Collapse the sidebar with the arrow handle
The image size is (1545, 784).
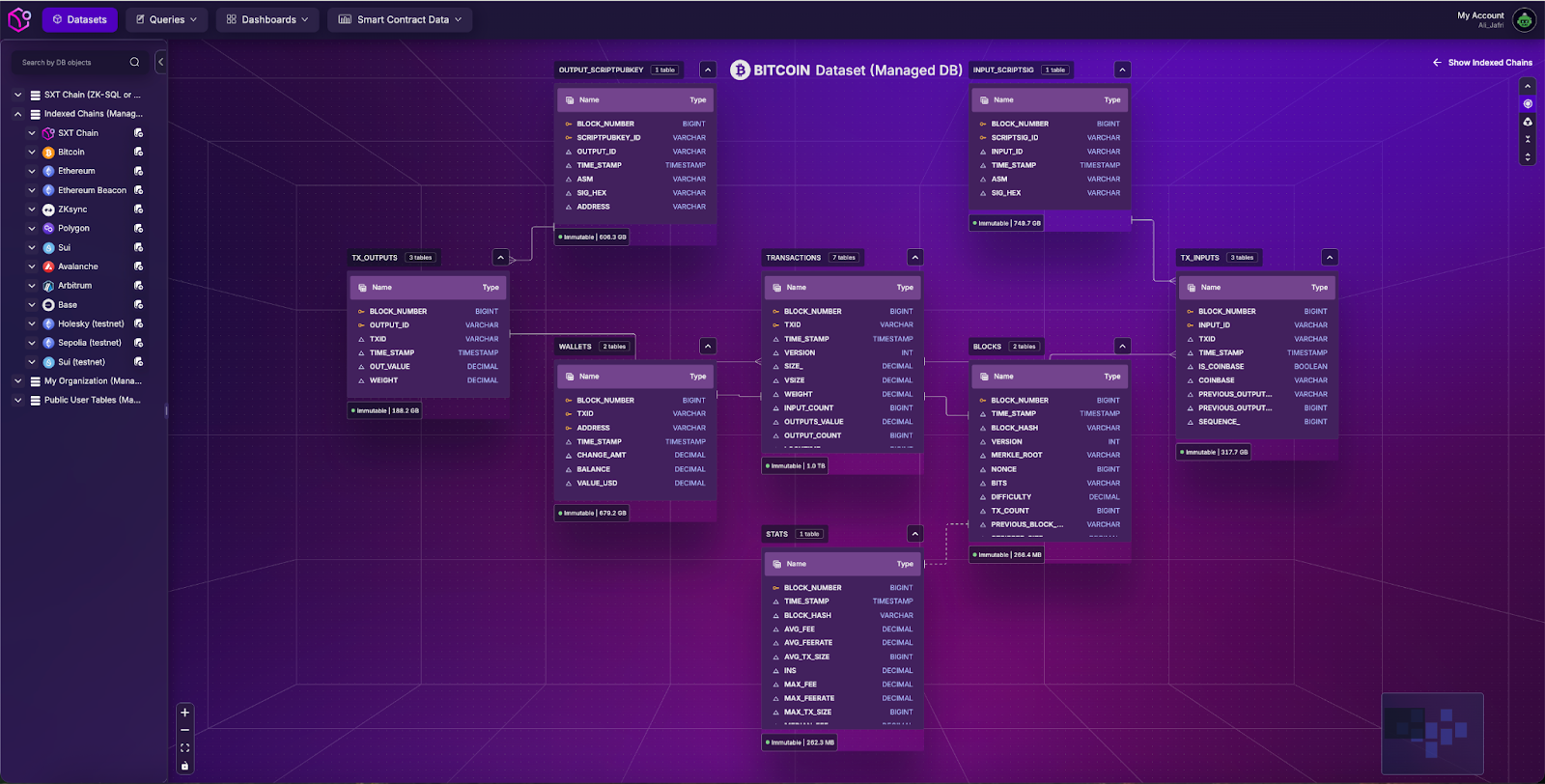[x=160, y=62]
